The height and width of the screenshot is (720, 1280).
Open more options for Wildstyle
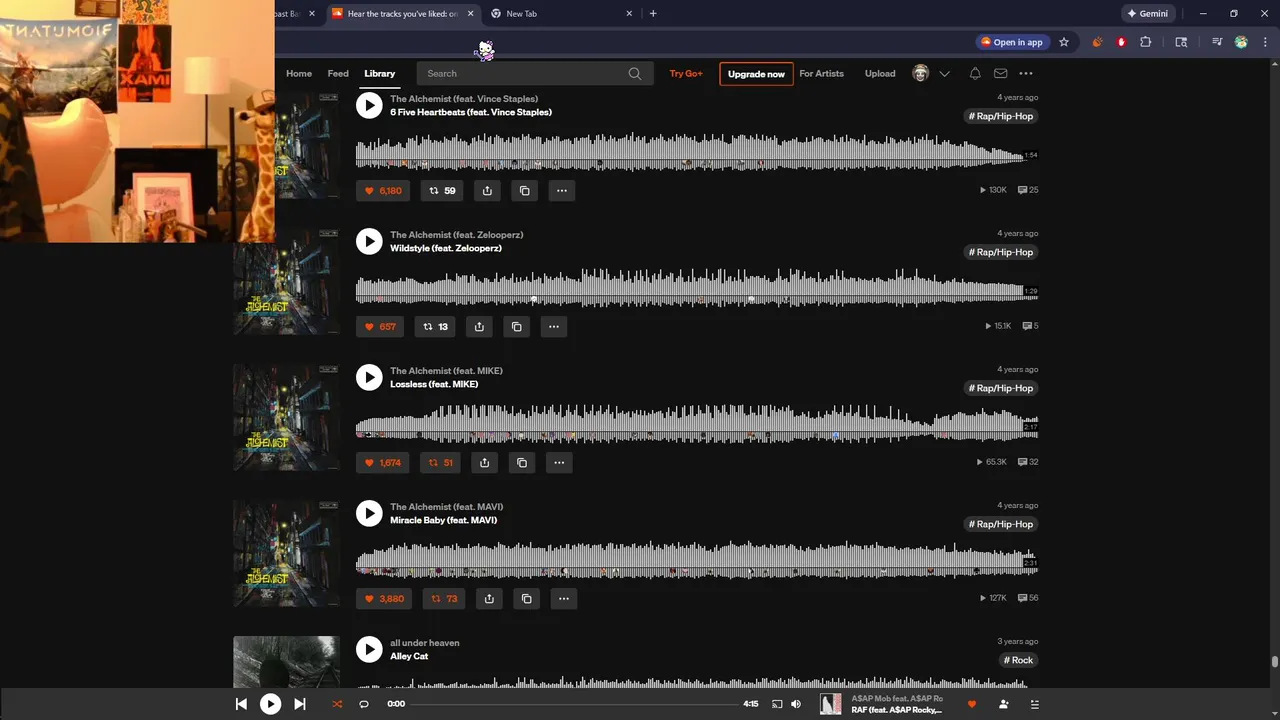(553, 326)
